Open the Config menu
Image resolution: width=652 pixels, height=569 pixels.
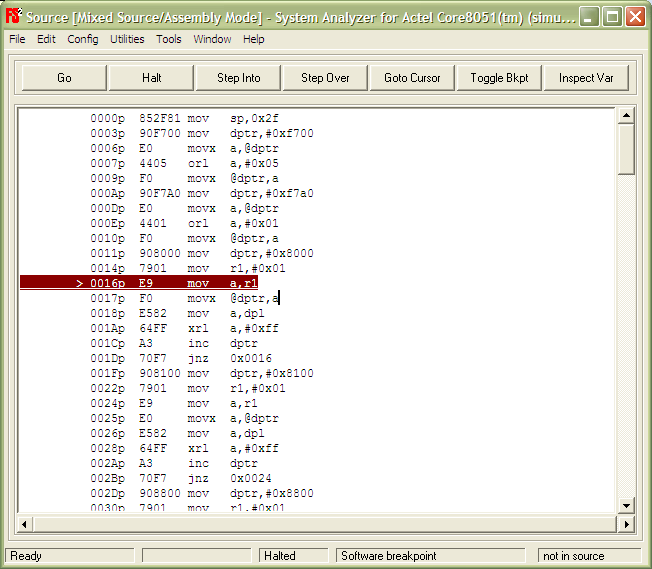[x=83, y=39]
